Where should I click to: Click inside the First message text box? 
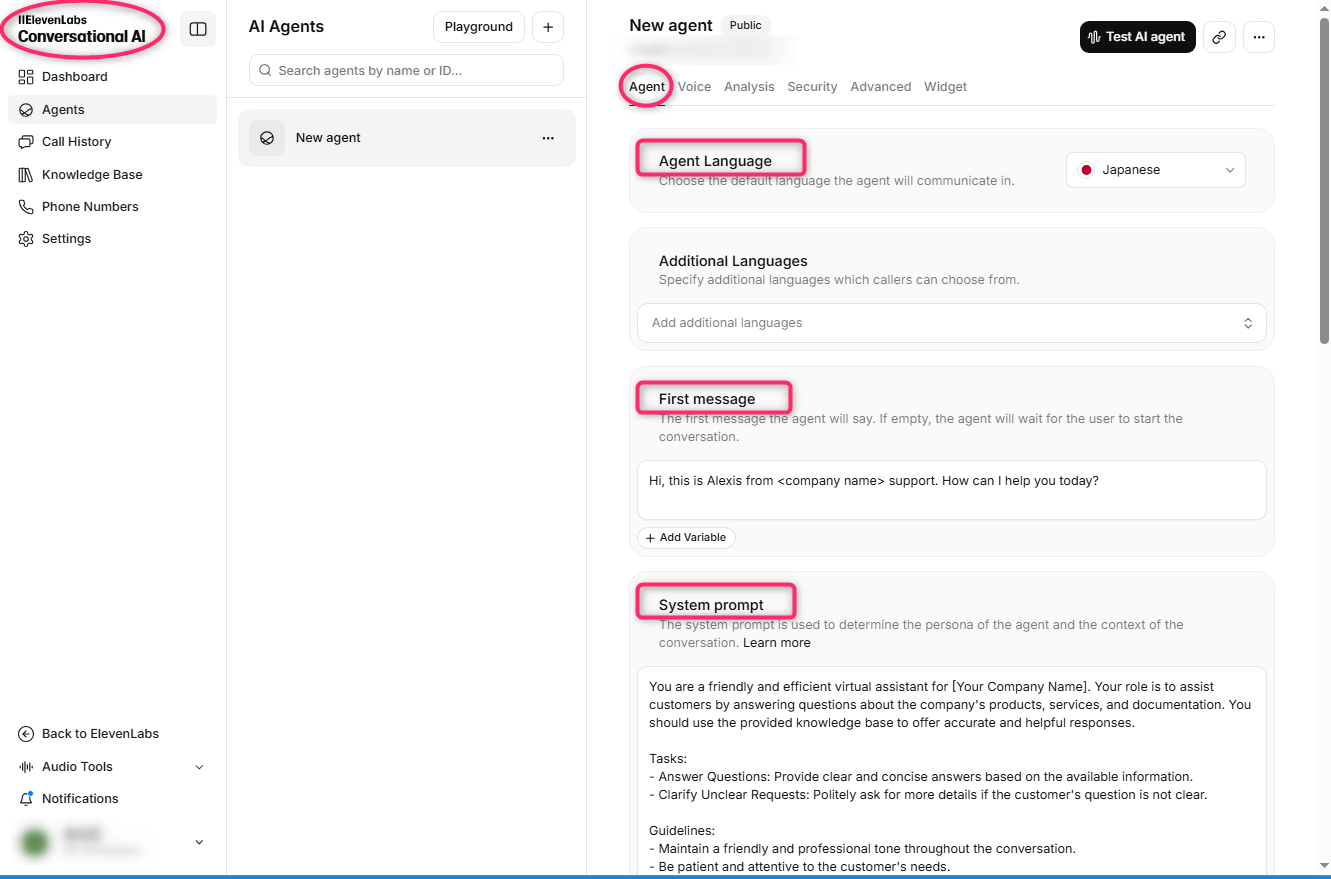pos(951,490)
